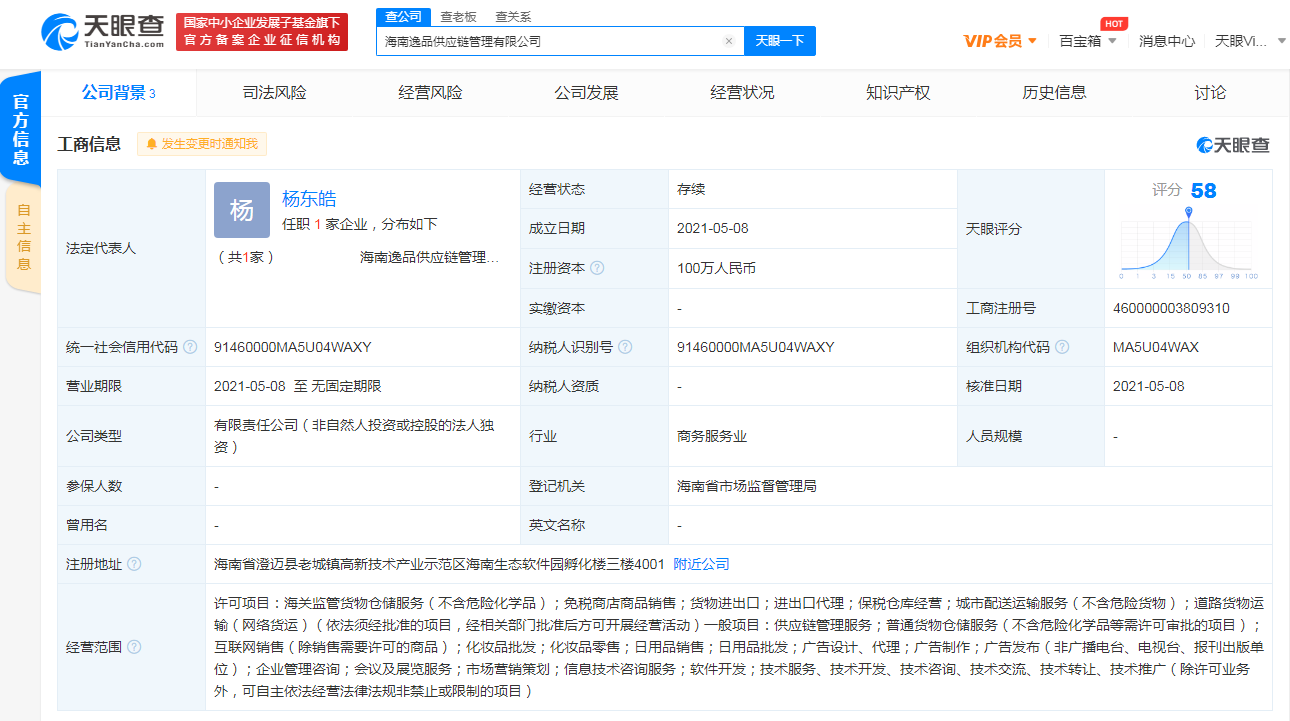This screenshot has height=721, width=1290.
Task: Click help icon next to 组织机构代码
Action: tap(1062, 347)
